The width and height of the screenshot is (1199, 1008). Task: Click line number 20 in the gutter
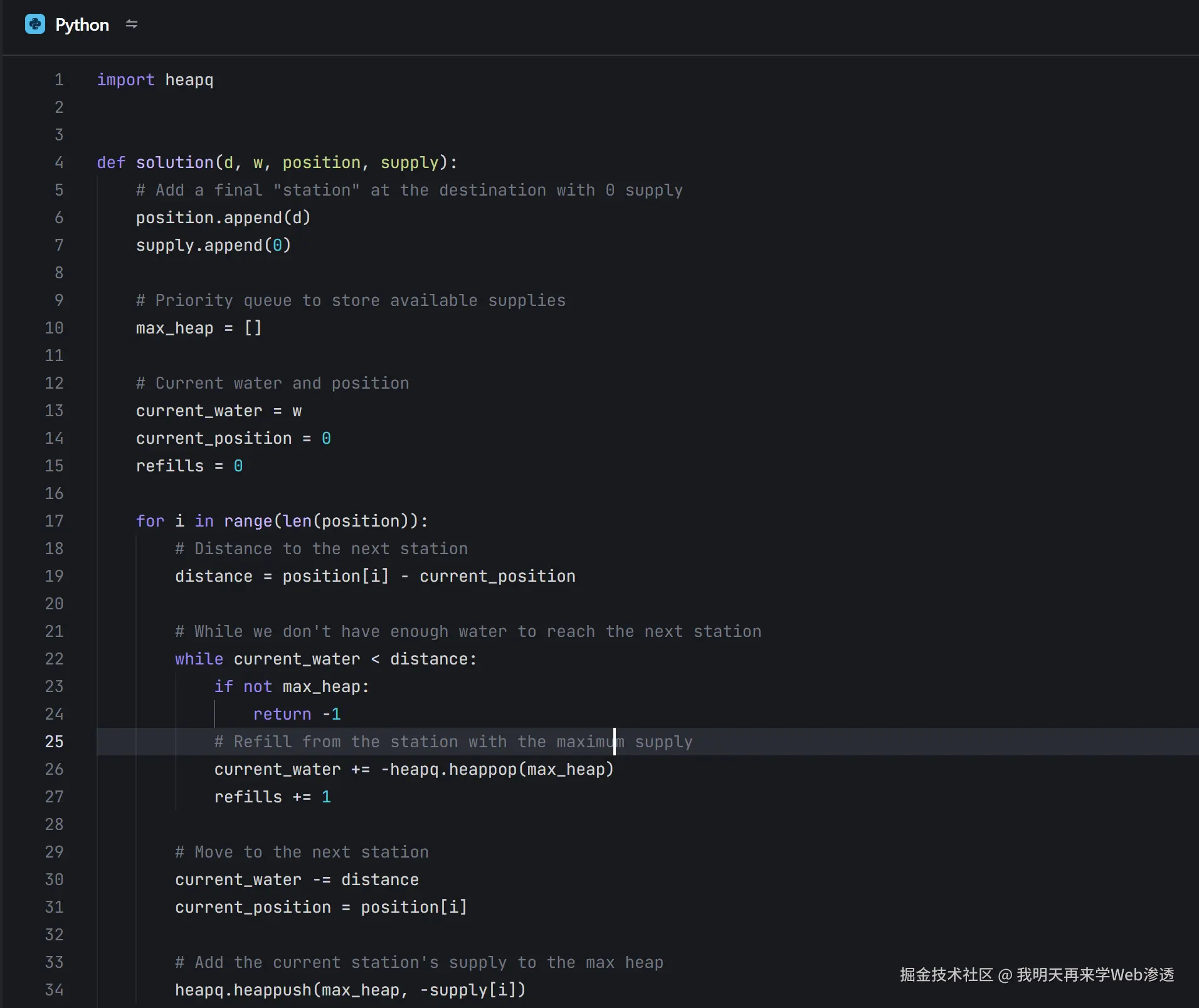(54, 604)
